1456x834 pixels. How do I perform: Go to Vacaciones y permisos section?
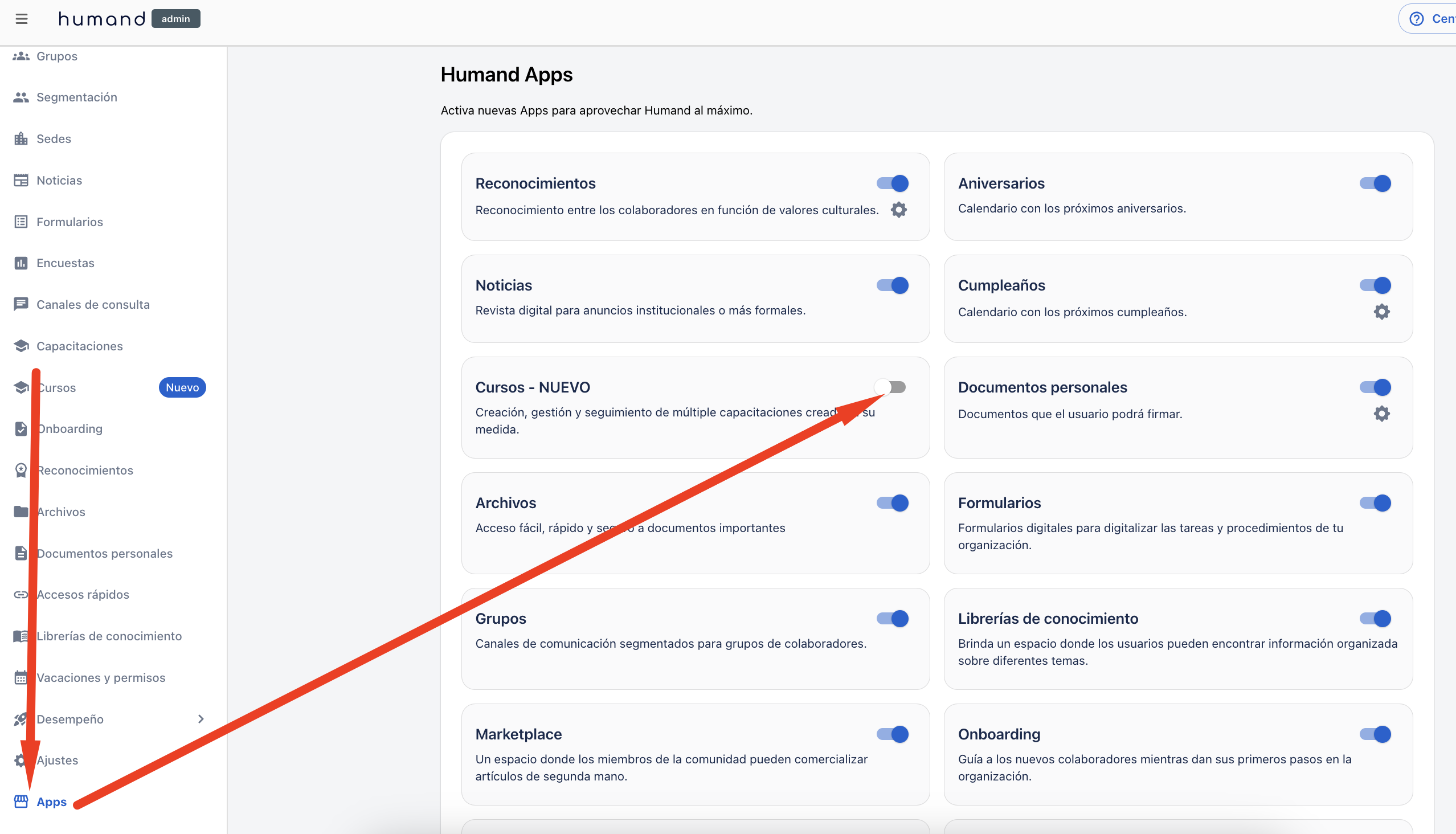101,678
